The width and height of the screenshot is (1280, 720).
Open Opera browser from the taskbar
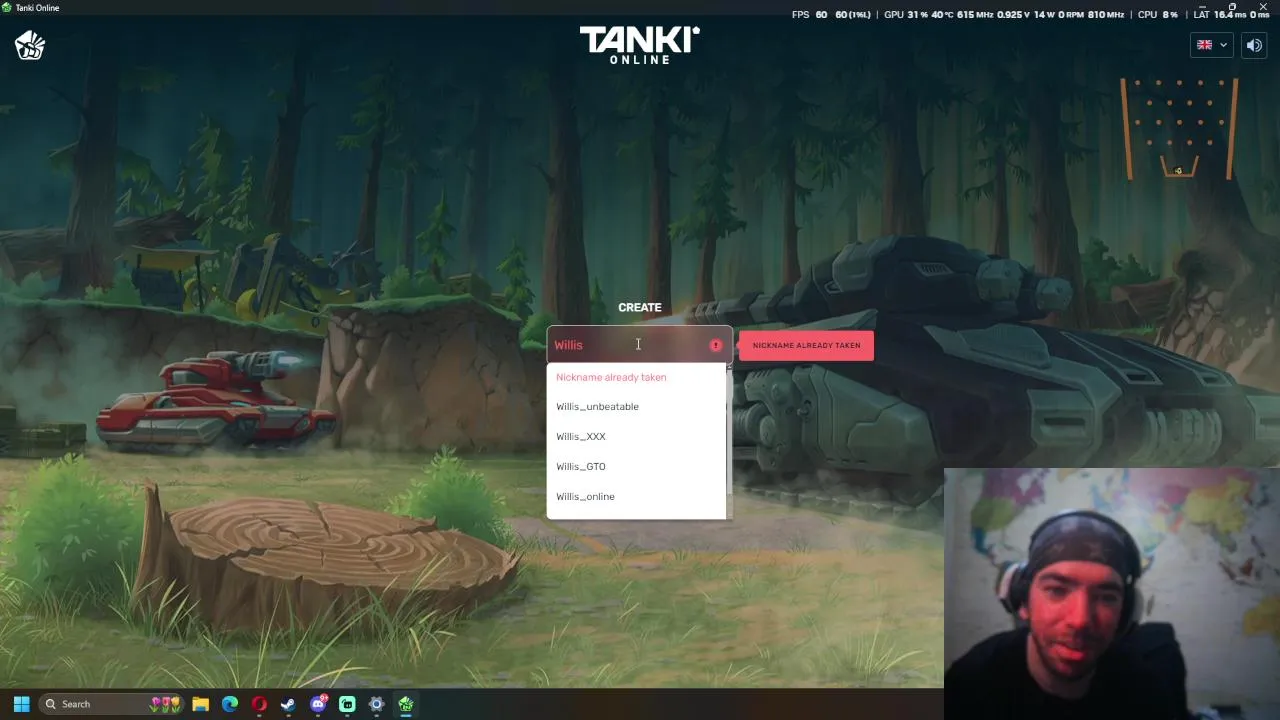pos(259,704)
